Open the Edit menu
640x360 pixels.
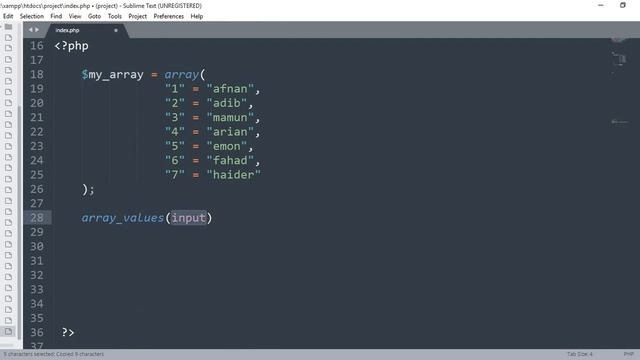coord(8,16)
